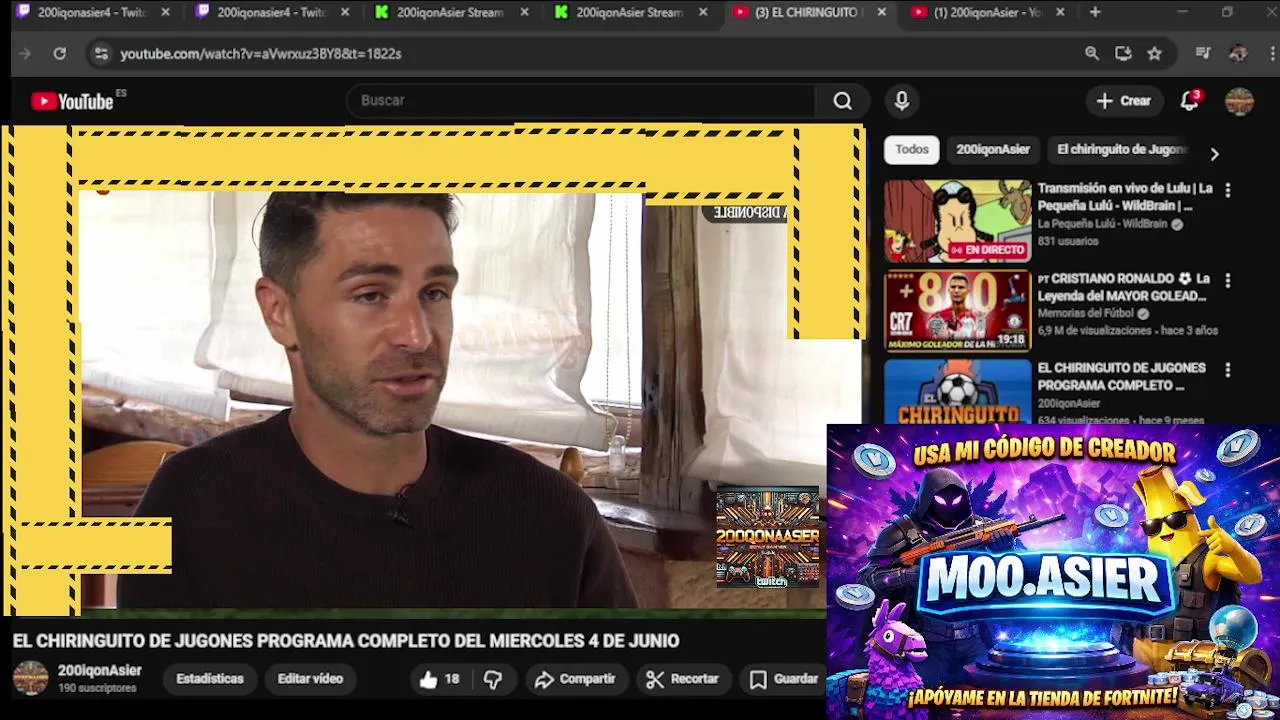Open the notifications bell
The width and height of the screenshot is (1280, 720).
click(1189, 101)
